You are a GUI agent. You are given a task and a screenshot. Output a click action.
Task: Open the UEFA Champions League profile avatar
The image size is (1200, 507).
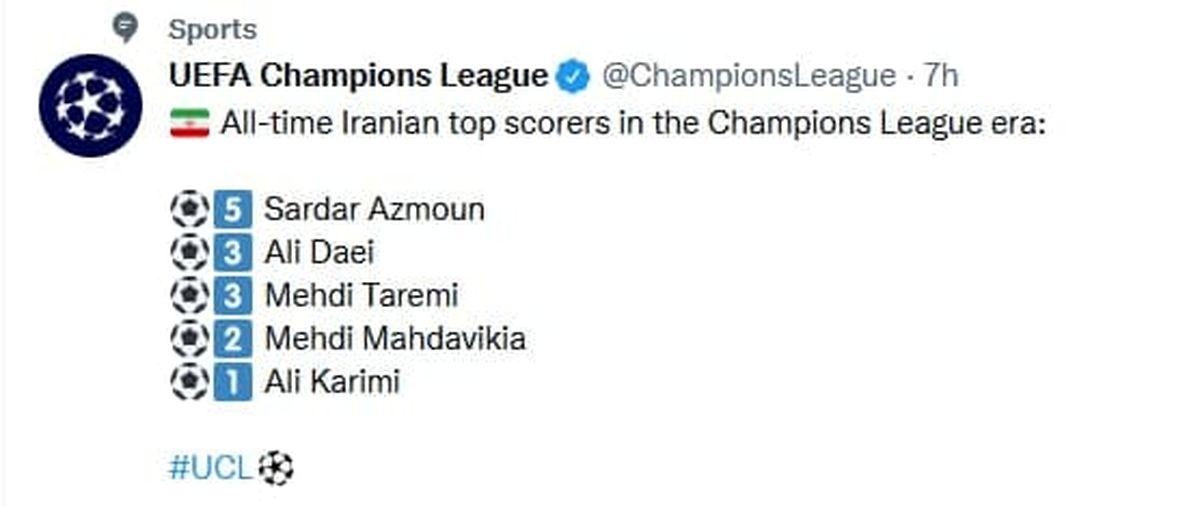pos(91,105)
